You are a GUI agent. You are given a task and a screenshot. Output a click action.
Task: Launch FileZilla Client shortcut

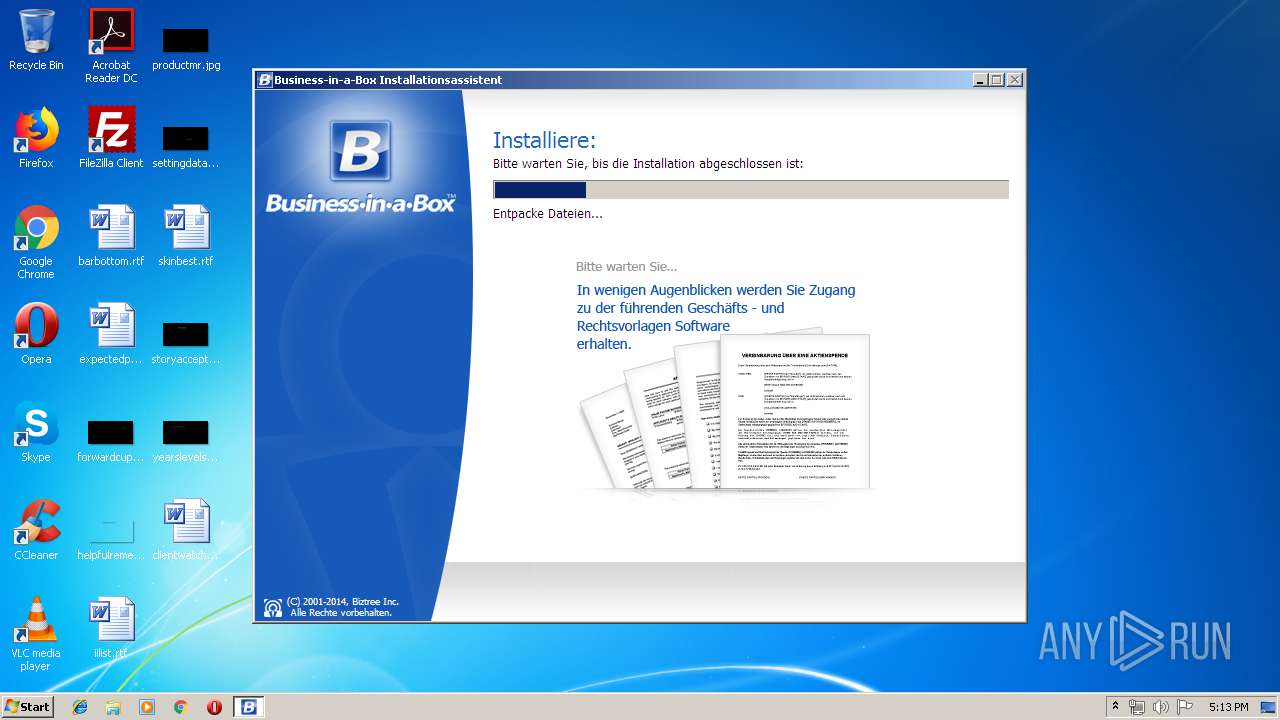click(111, 138)
